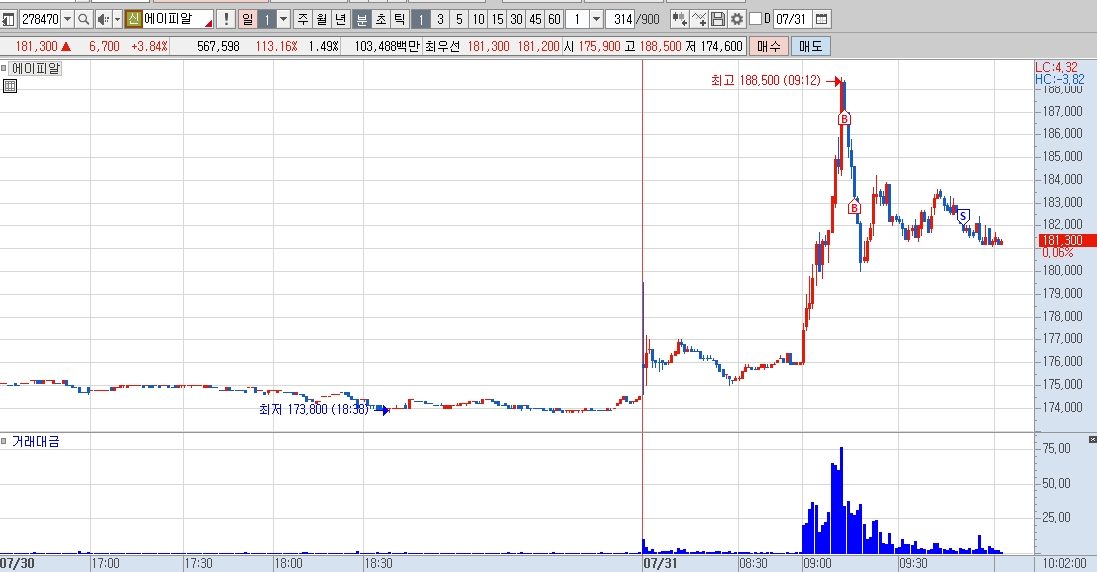Screen dimensions: 1097x572
Task: Select the 5 minute interval tab
Action: point(459,20)
